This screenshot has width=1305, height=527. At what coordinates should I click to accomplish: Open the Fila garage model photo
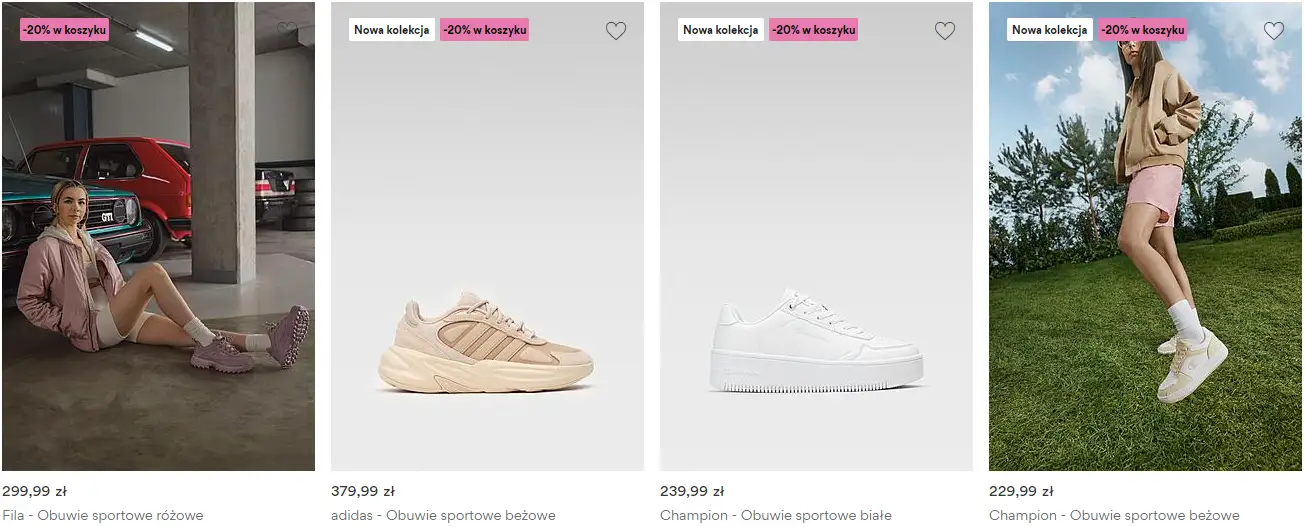pos(158,250)
